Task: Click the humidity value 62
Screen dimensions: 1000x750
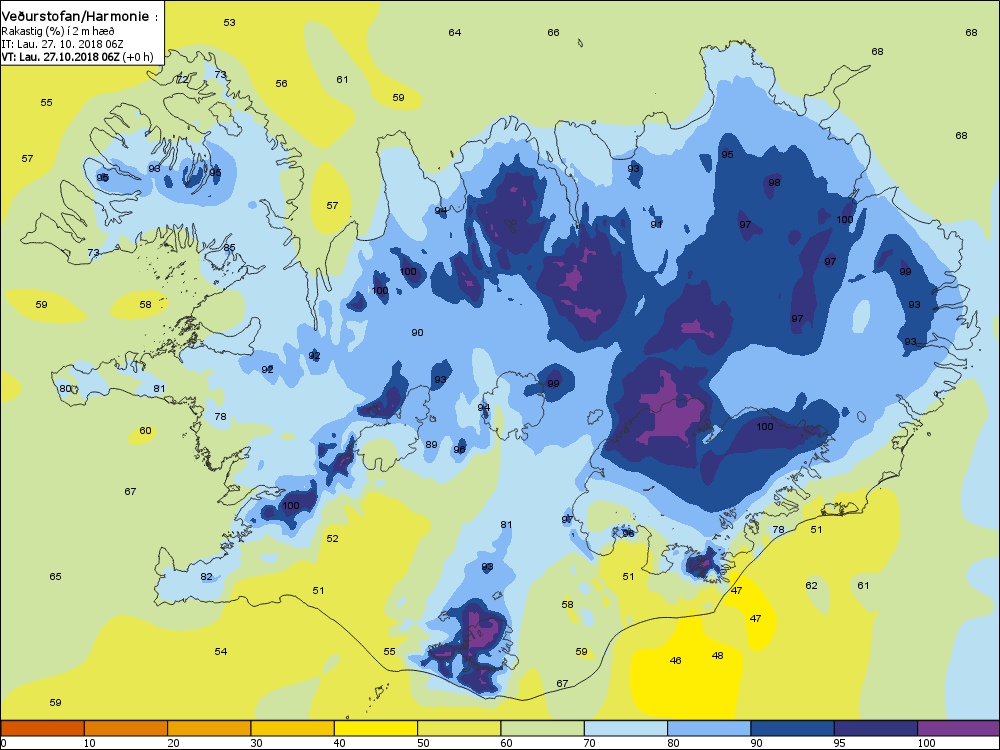Action: [x=812, y=585]
